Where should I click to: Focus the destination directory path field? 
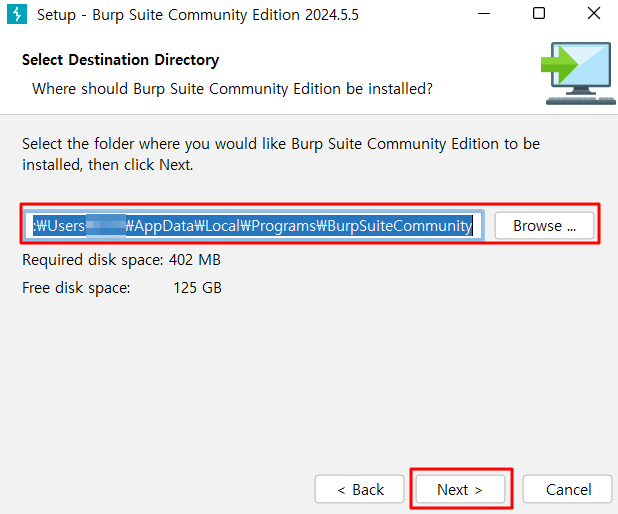[254, 225]
